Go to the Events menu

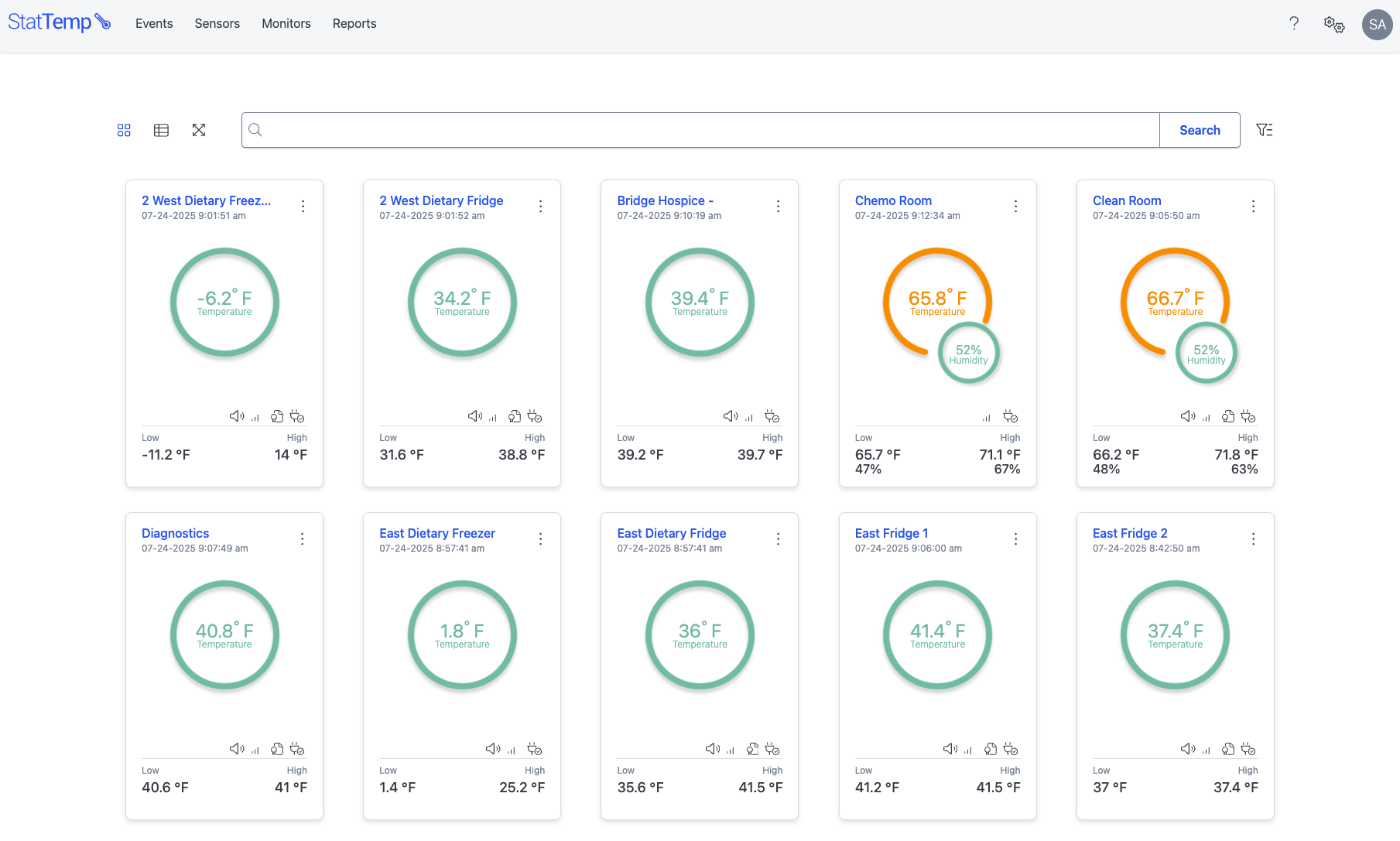154,24
